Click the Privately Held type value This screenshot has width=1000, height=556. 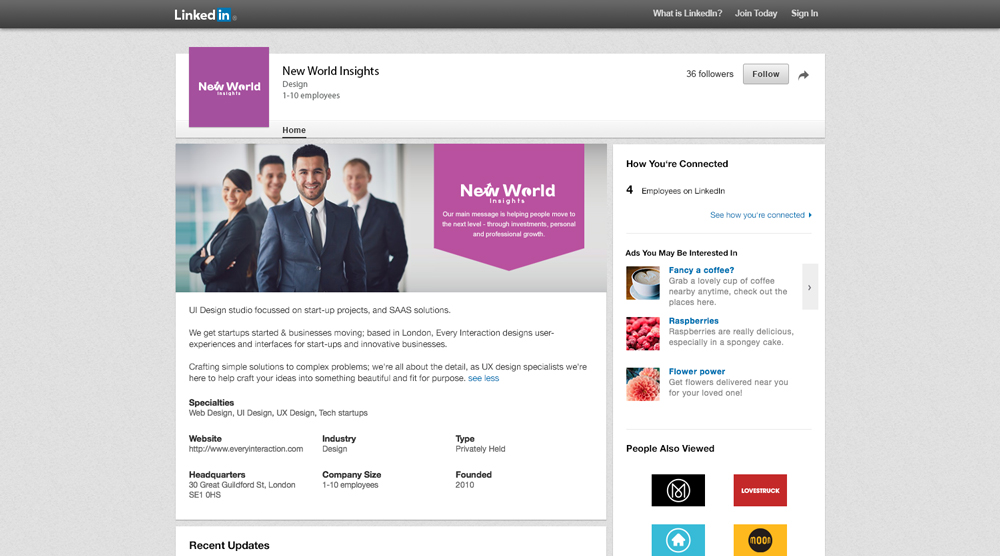[480, 449]
